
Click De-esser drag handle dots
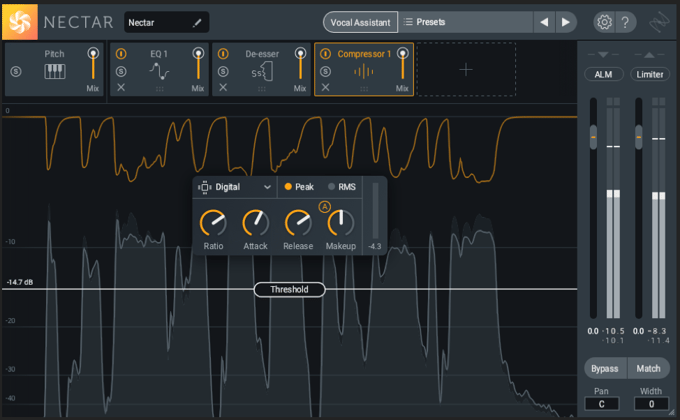click(262, 89)
